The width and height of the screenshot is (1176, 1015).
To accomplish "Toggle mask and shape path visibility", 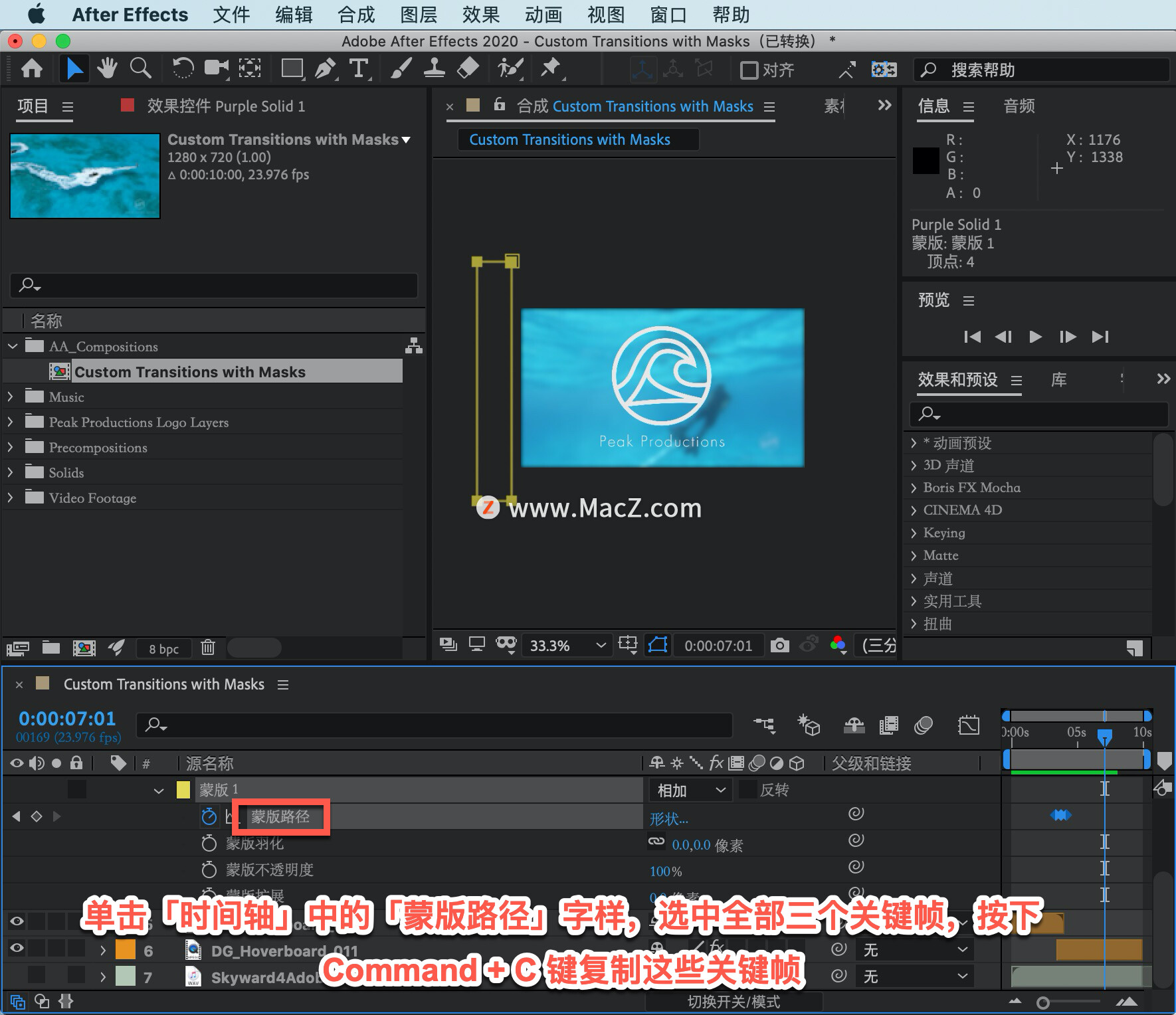I will pyautogui.click(x=658, y=645).
